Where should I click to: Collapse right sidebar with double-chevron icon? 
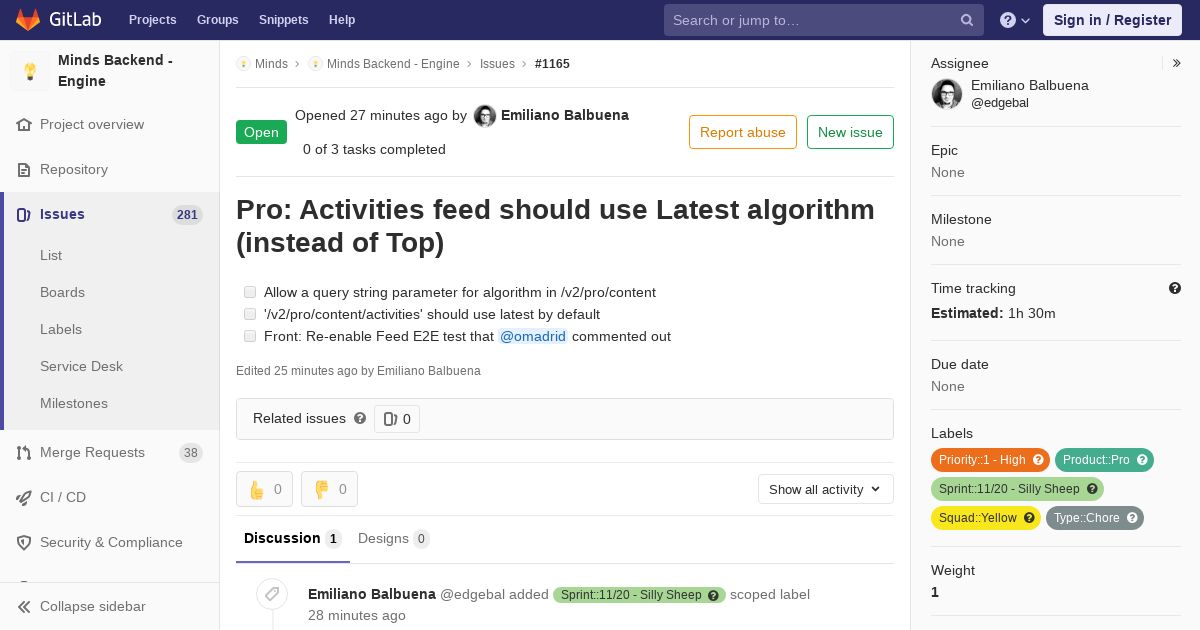click(x=1177, y=63)
